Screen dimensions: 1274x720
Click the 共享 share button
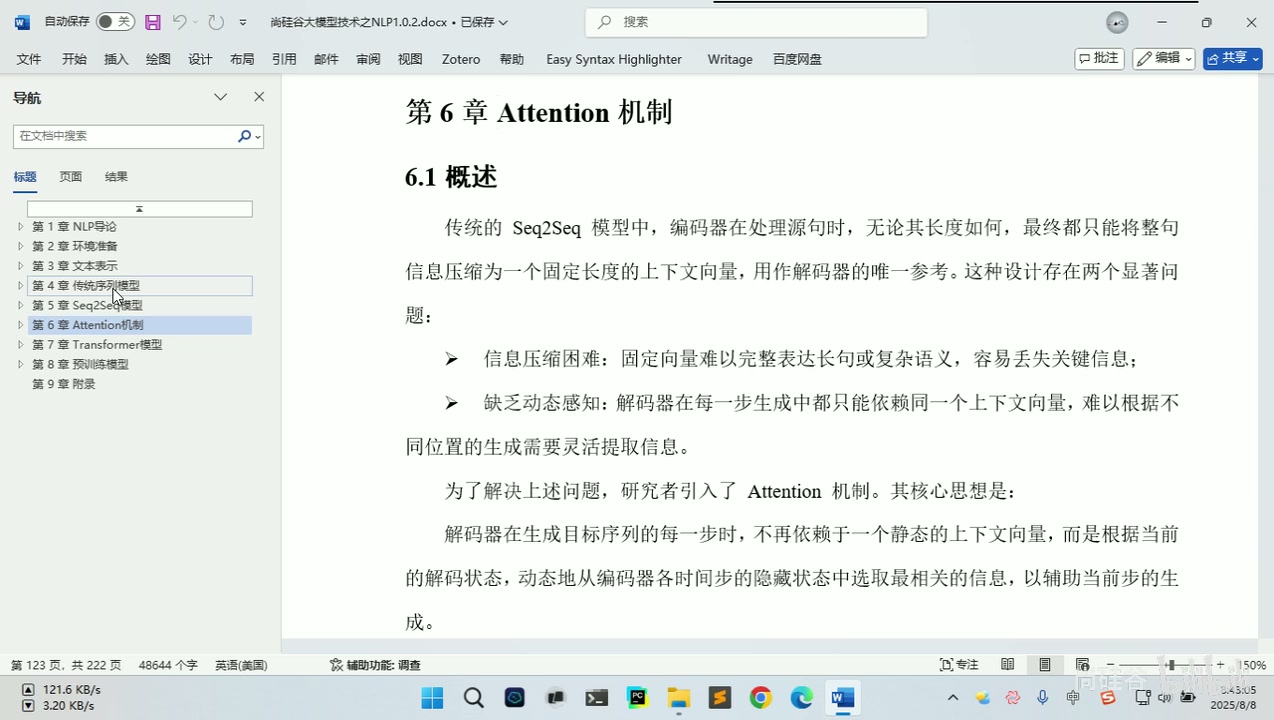1232,59
